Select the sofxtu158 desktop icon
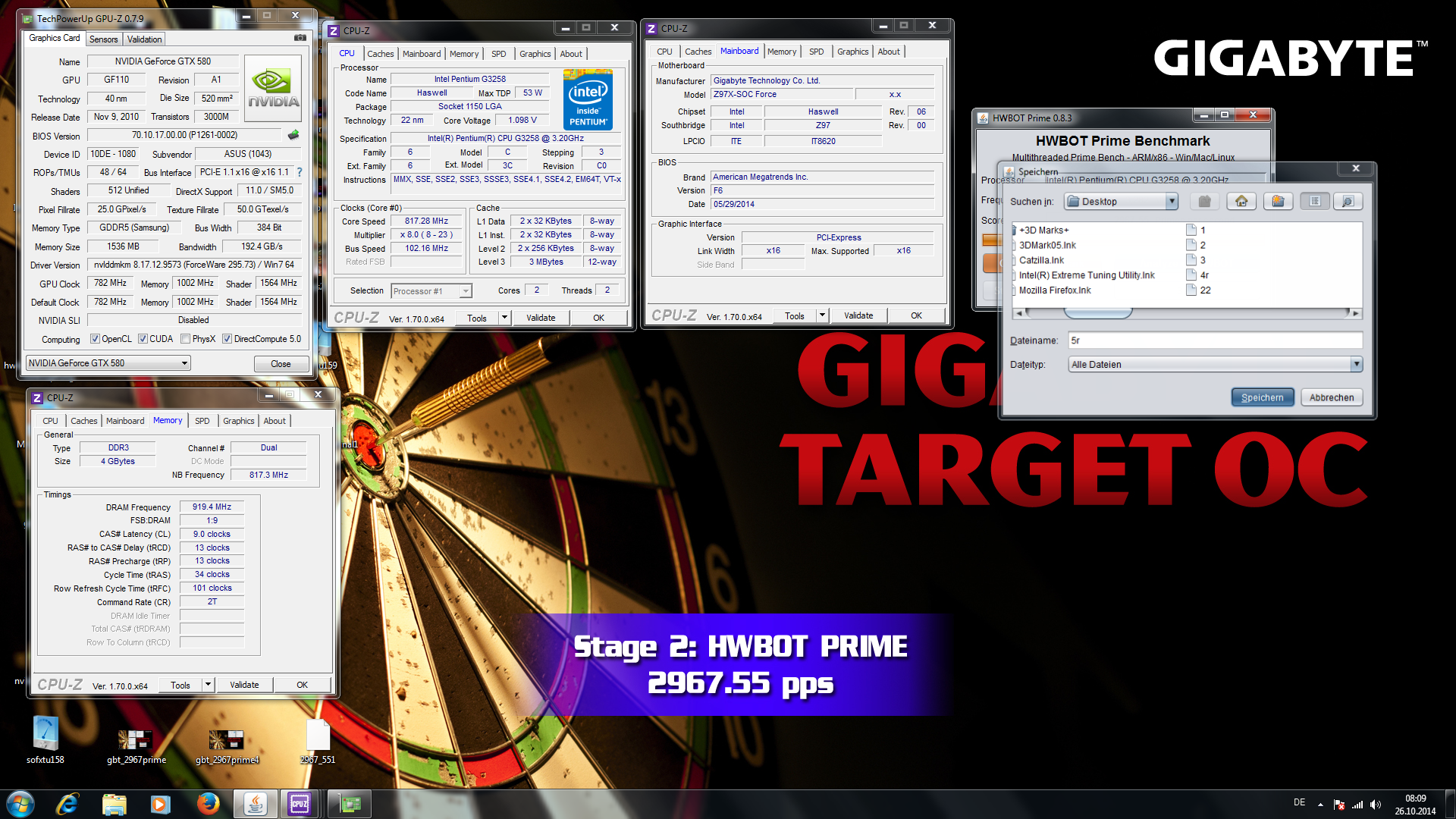1456x819 pixels. (x=45, y=740)
